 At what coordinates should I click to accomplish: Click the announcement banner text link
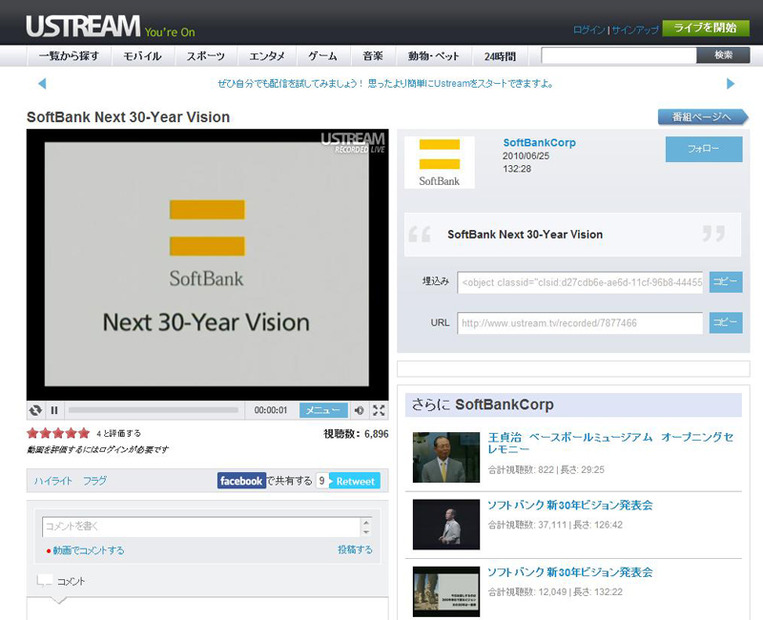[385, 84]
